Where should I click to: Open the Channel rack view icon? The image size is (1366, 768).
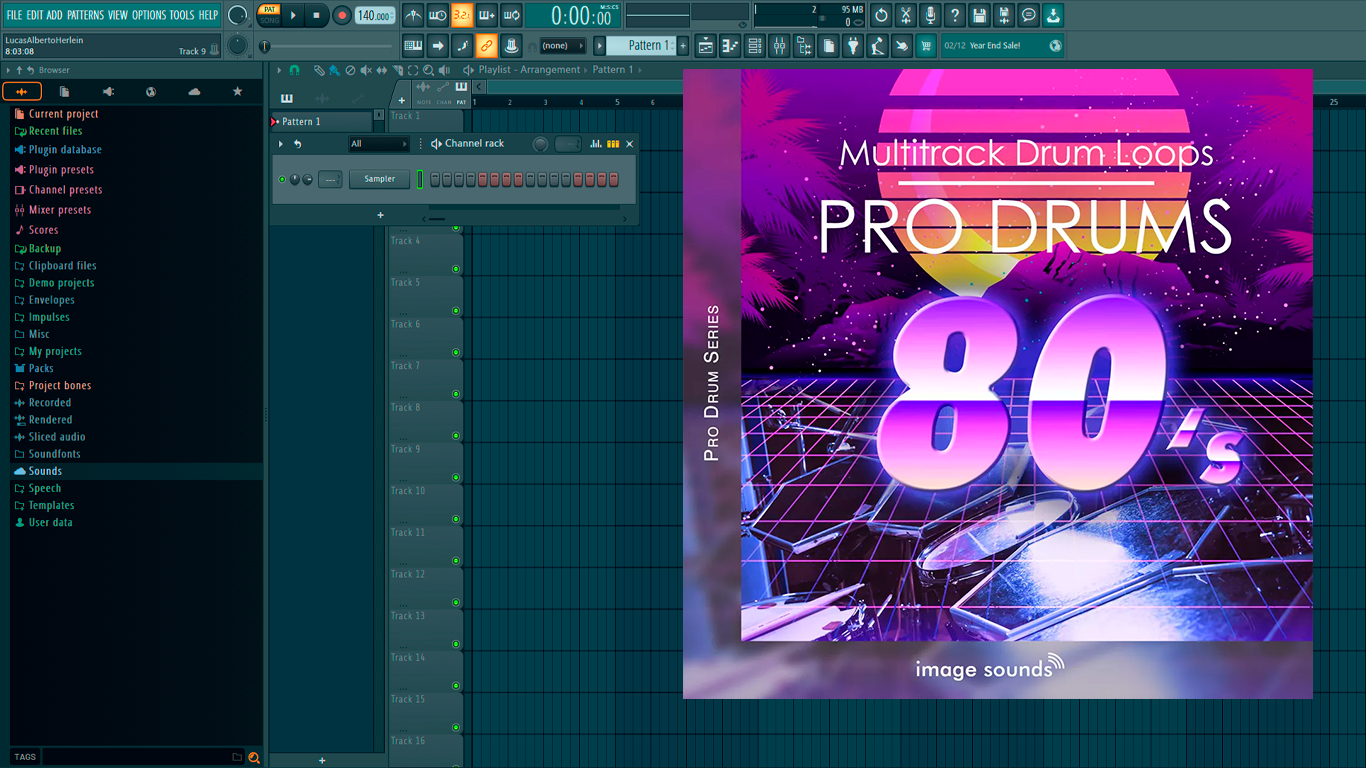pyautogui.click(x=755, y=46)
